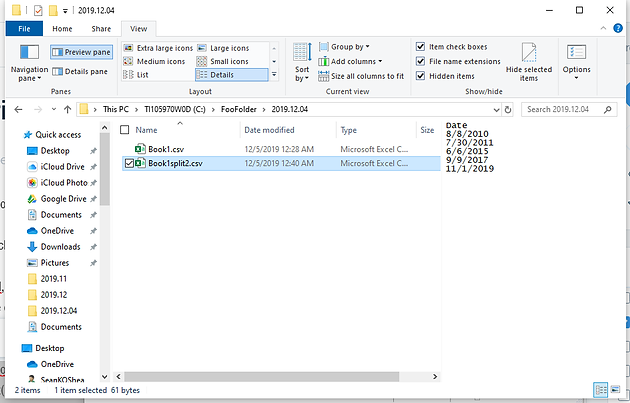The width and height of the screenshot is (630, 403).
Task: Refresh the current folder
Action: click(508, 110)
